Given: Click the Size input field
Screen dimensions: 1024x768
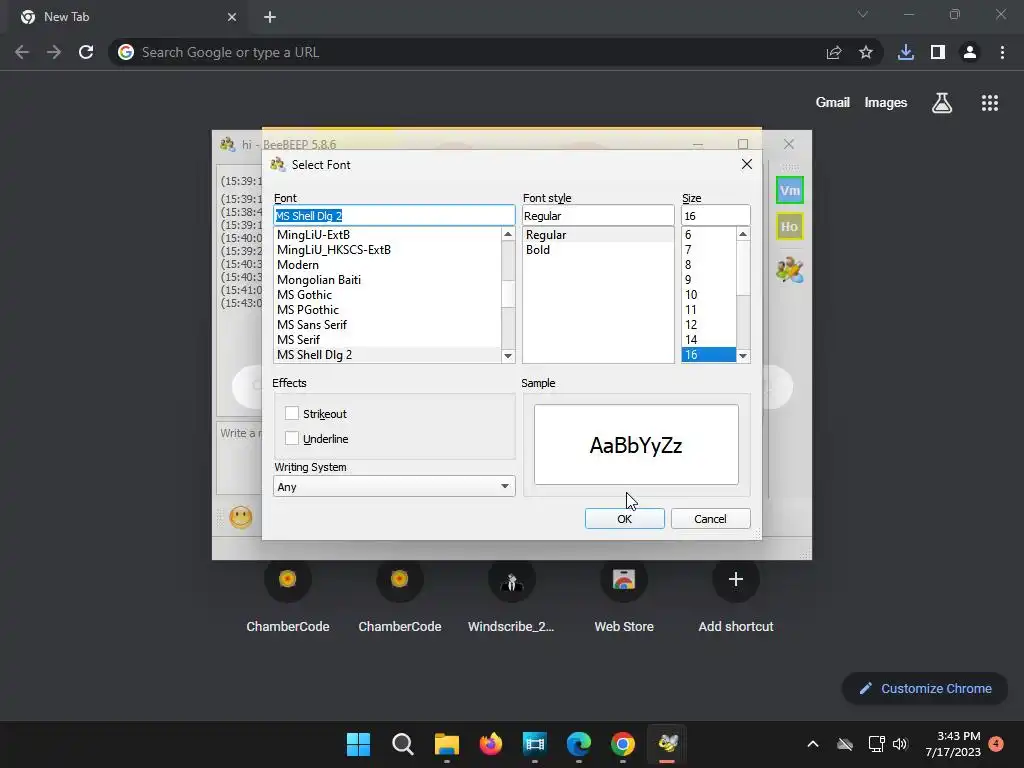Looking at the screenshot, I should coord(715,216).
